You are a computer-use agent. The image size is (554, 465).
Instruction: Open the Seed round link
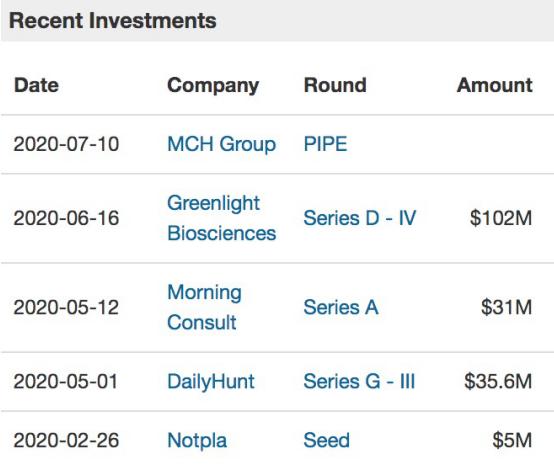pos(326,440)
